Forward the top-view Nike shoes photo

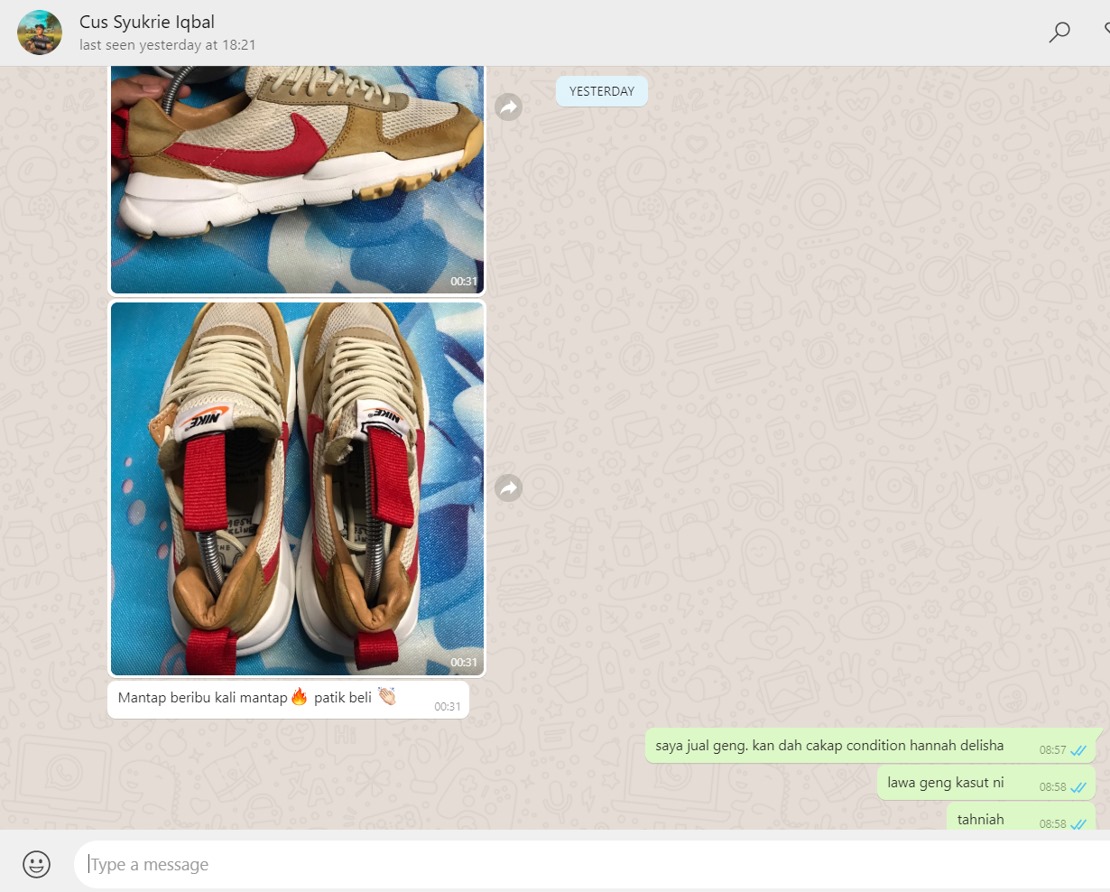[x=508, y=488]
